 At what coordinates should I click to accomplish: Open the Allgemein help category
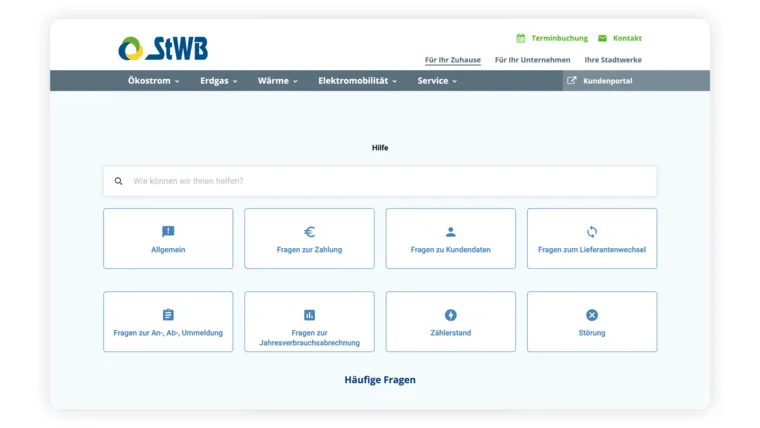(168, 239)
